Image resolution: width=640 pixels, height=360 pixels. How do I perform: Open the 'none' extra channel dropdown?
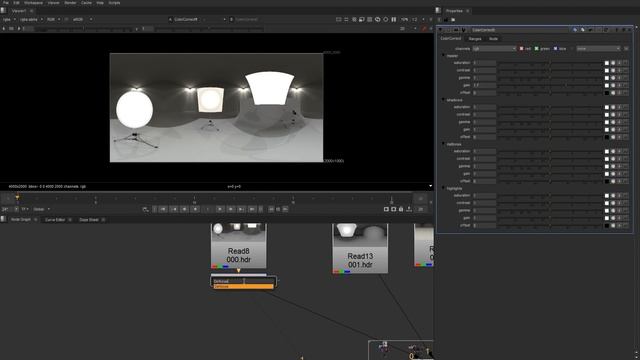click(598, 49)
